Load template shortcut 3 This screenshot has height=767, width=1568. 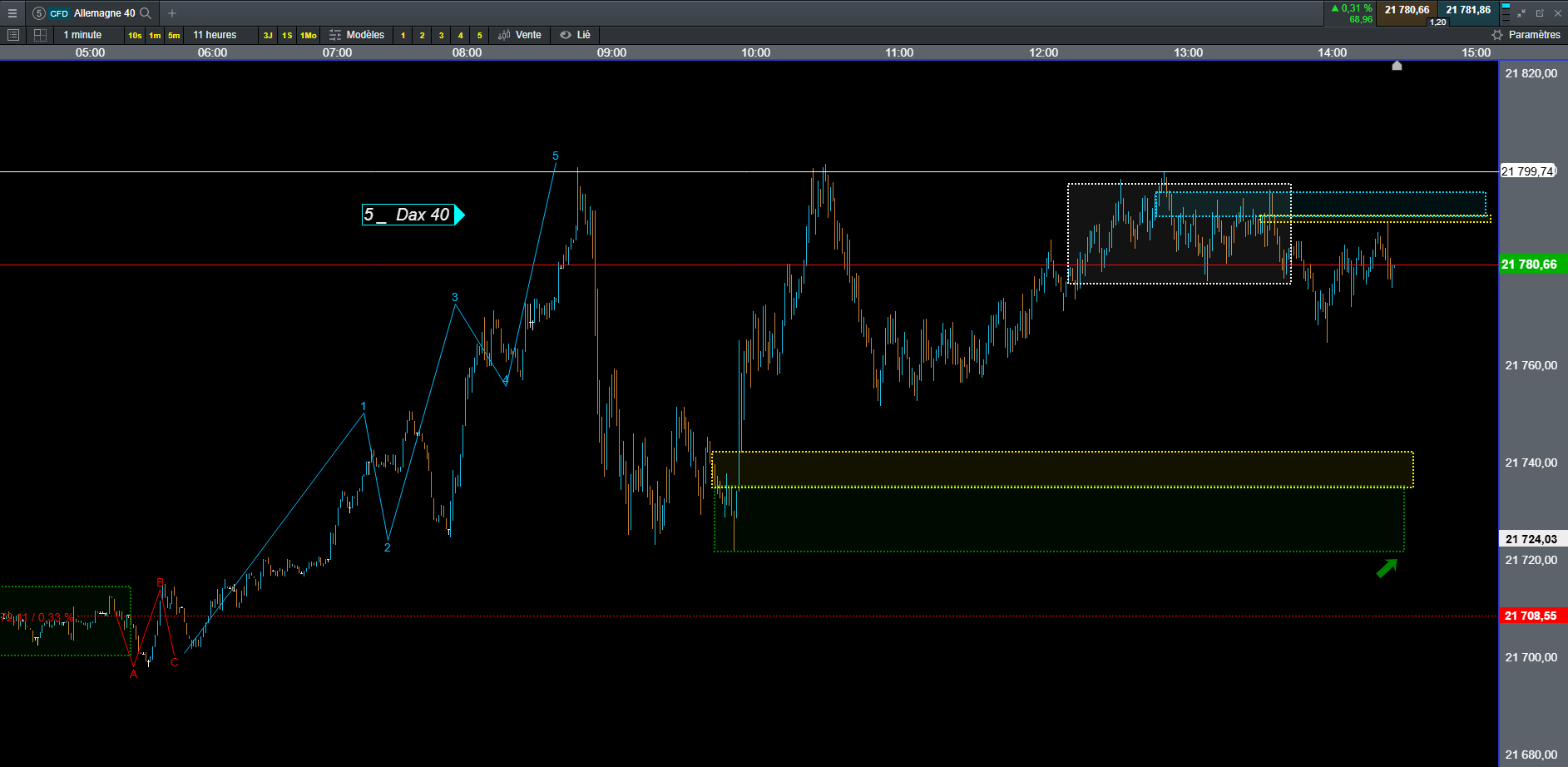click(x=442, y=35)
